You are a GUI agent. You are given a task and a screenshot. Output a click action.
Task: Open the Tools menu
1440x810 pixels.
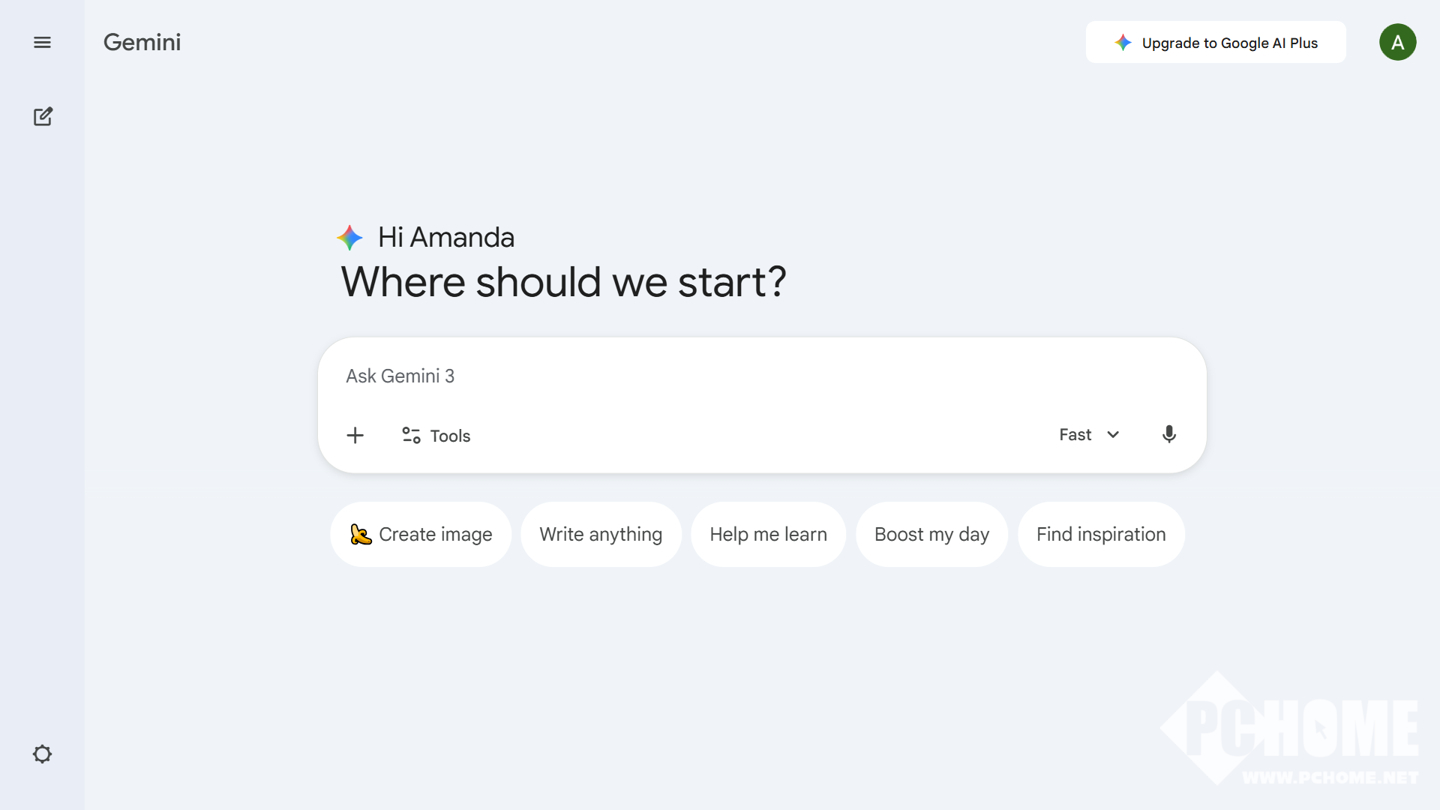437,435
